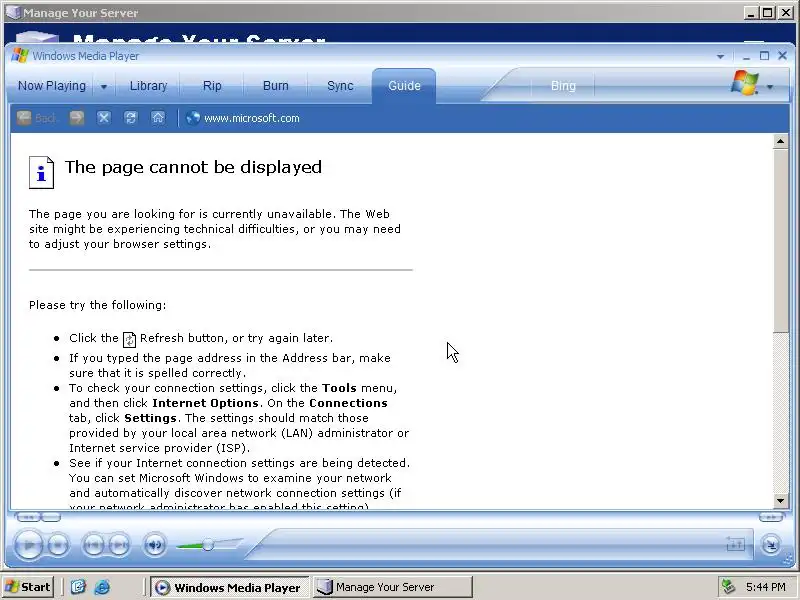
Task: Switch to the Burn tab
Action: point(276,86)
